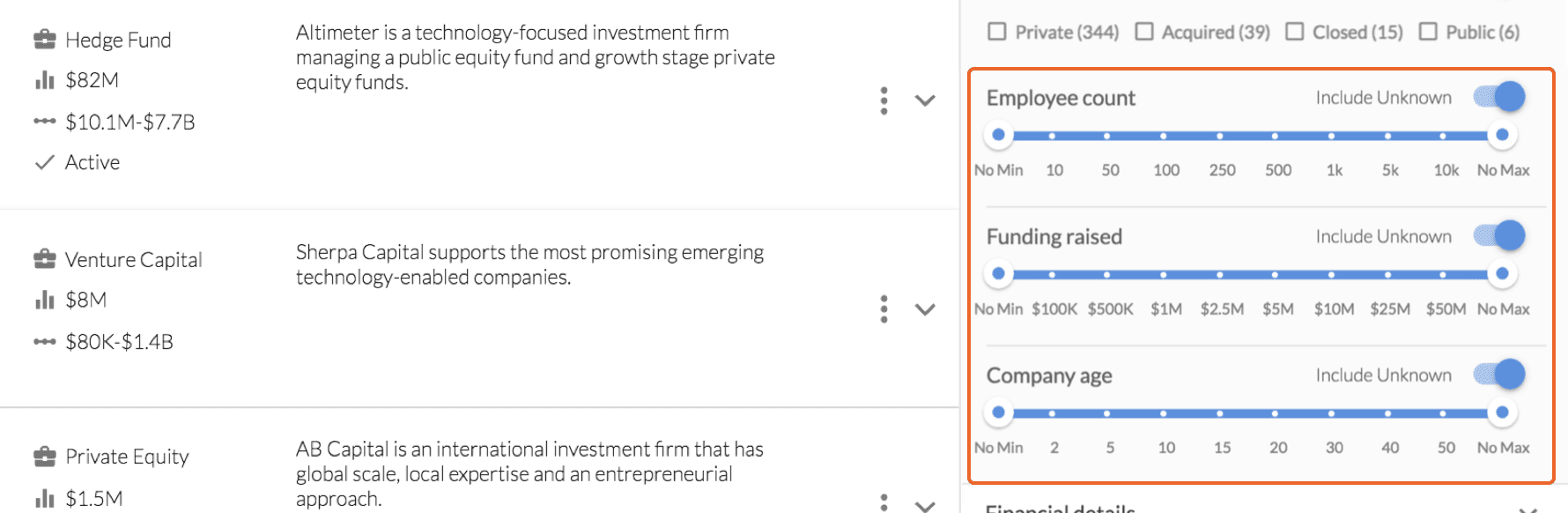This screenshot has height=513, width=1568.
Task: Check the Acquired (39) checkbox
Action: [1144, 32]
